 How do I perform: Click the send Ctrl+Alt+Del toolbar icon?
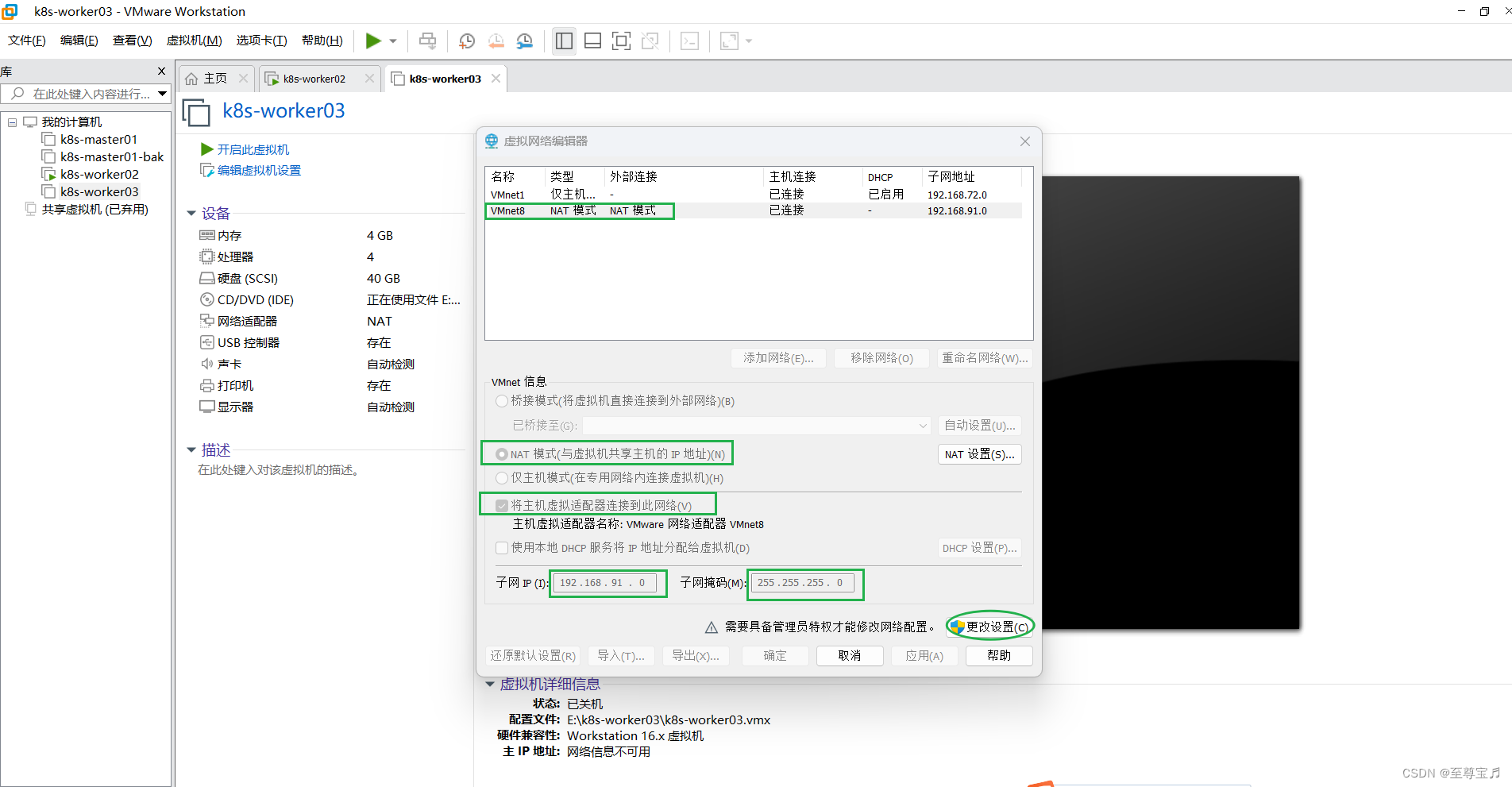pos(427,41)
